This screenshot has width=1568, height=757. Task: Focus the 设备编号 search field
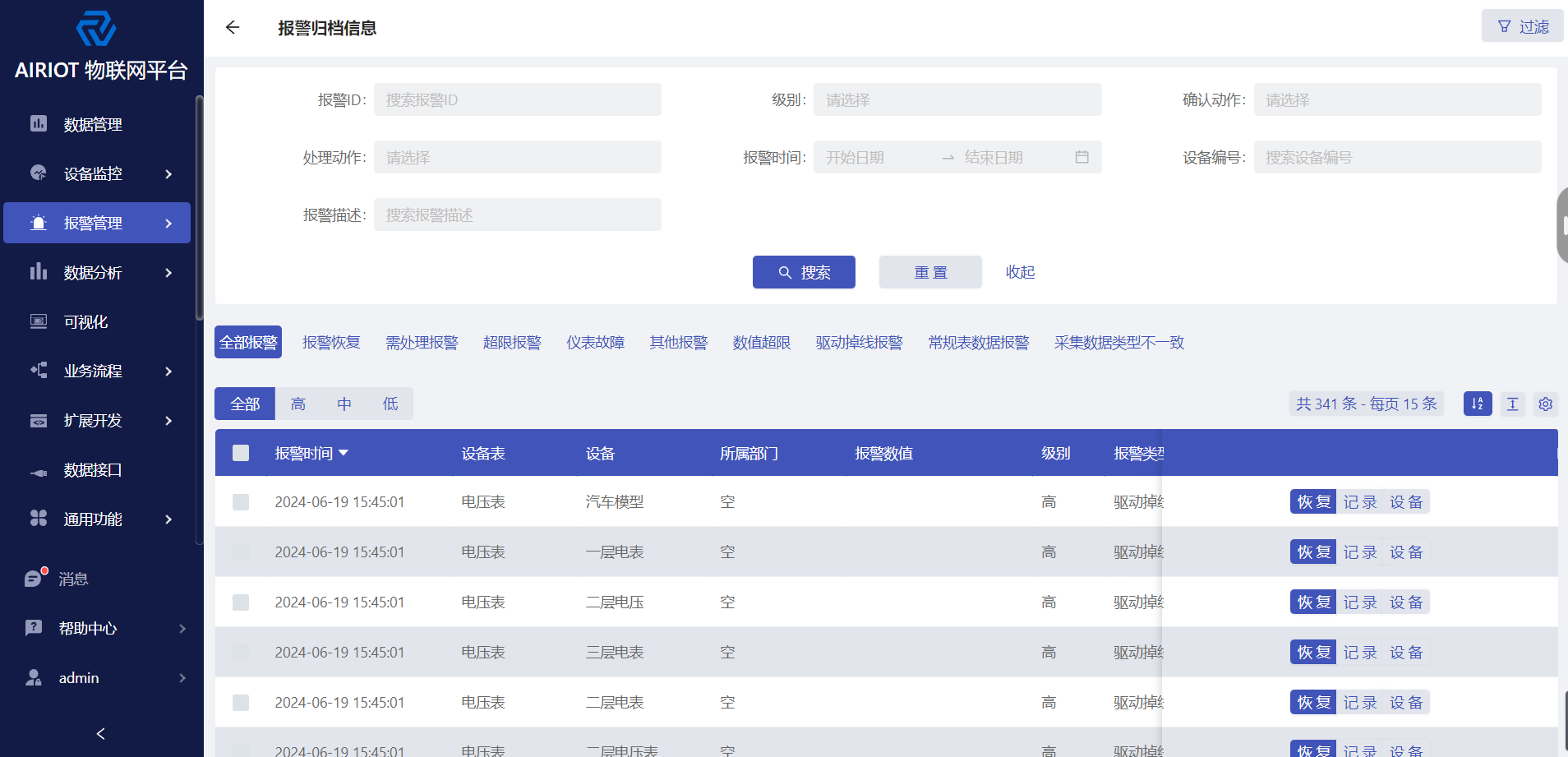tap(1397, 157)
